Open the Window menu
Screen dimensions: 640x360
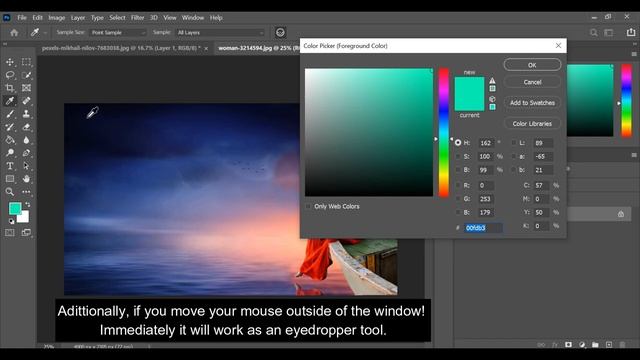point(193,18)
